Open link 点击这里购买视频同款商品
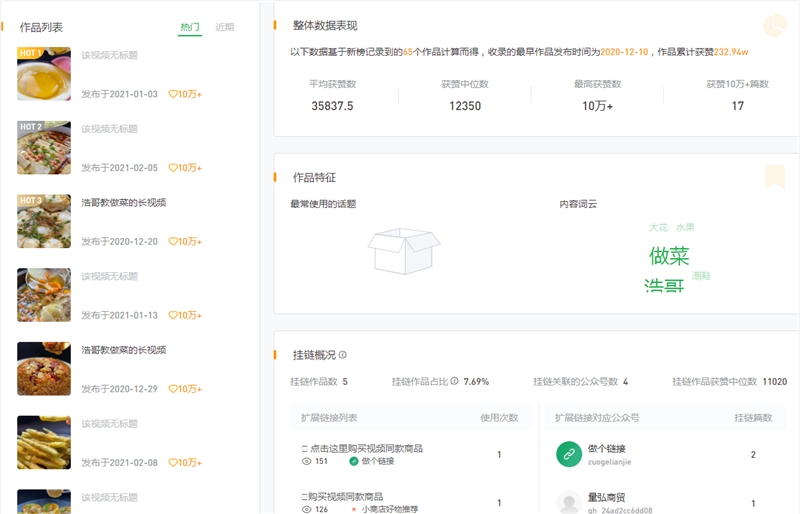 [365, 447]
